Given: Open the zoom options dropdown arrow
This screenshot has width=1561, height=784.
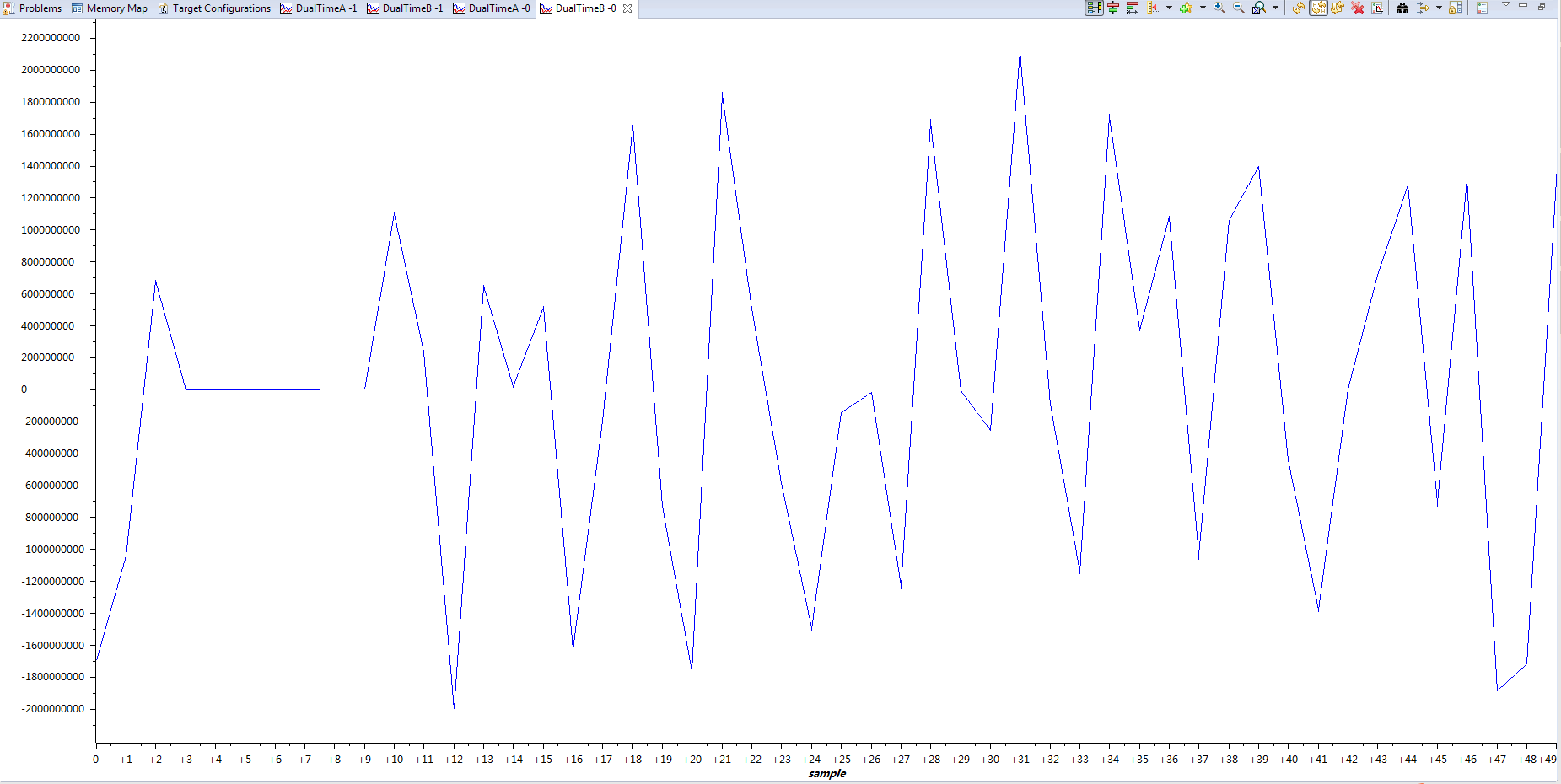Looking at the screenshot, I should [x=1275, y=8].
